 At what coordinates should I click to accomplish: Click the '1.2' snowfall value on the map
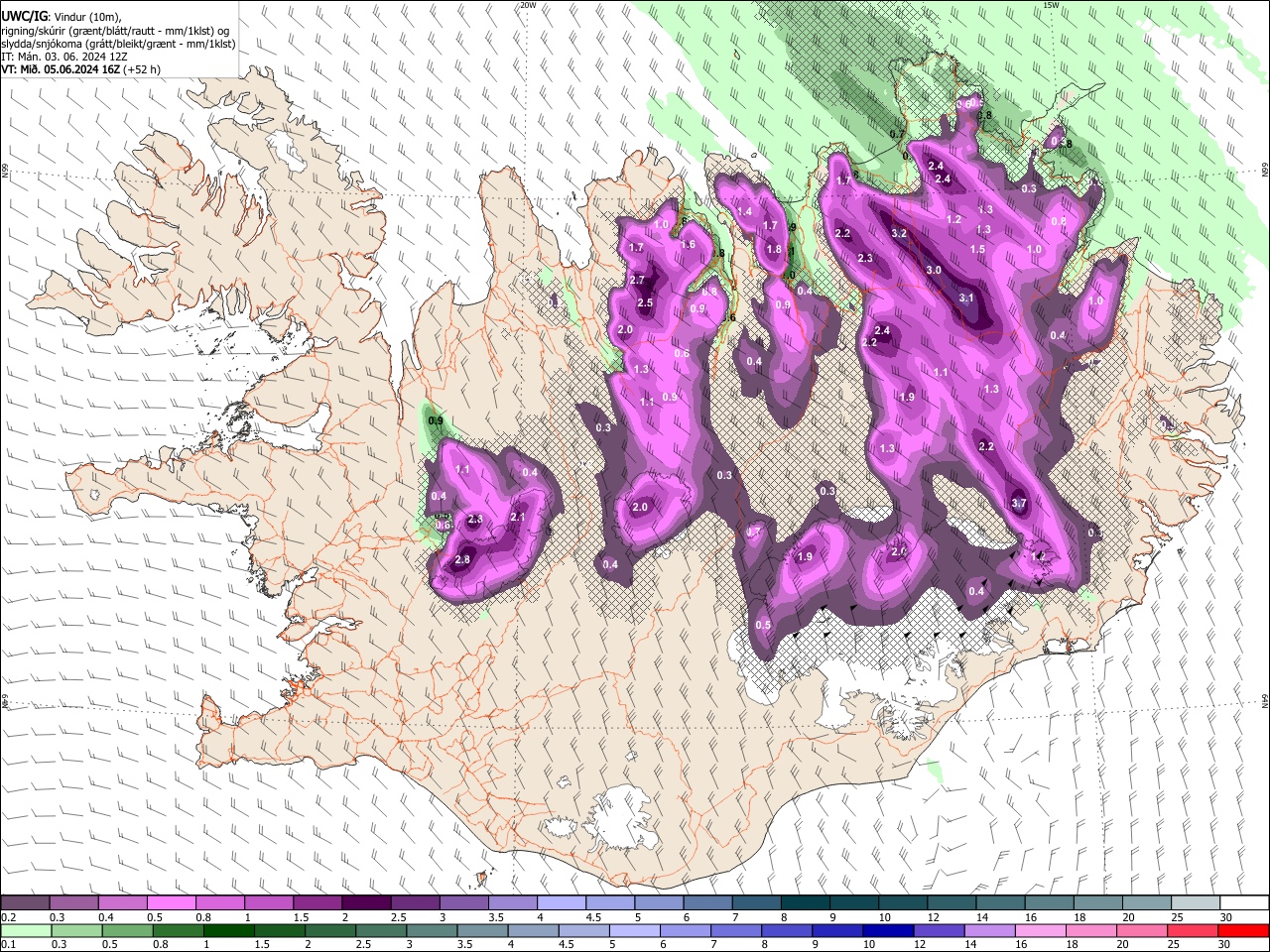click(954, 220)
